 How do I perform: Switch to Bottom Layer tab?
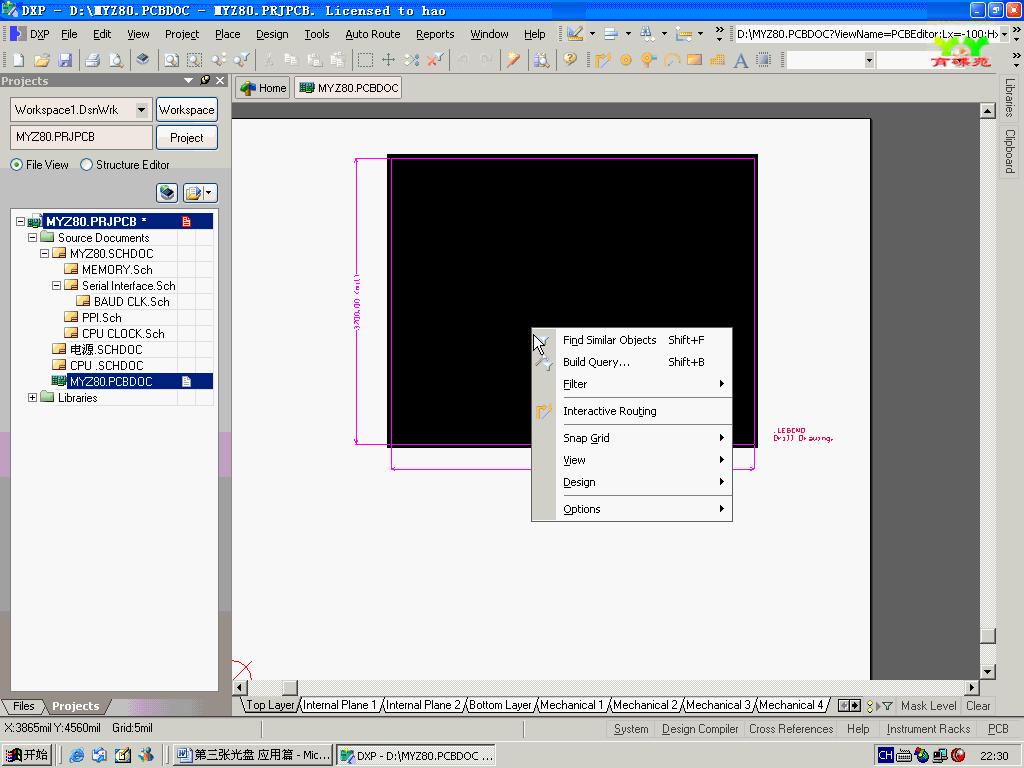point(500,705)
